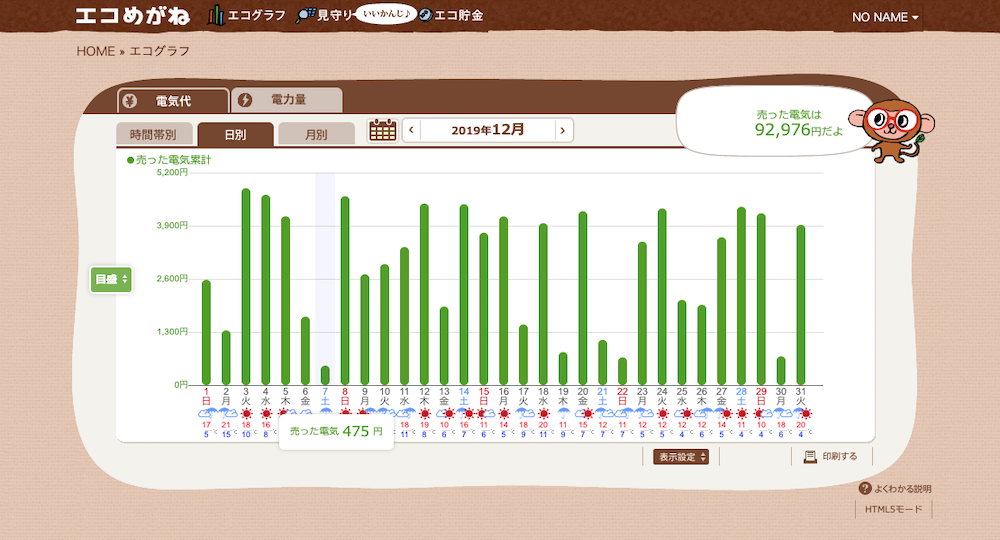
Task: Open the 見守り monitoring icon in header
Action: (x=305, y=16)
